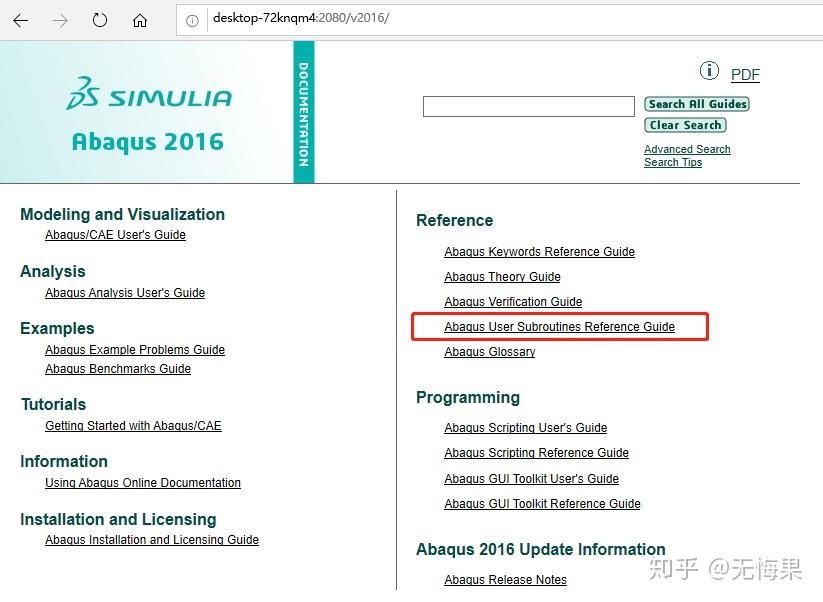823x602 pixels.
Task: Open the Advanced Search link
Action: 687,149
